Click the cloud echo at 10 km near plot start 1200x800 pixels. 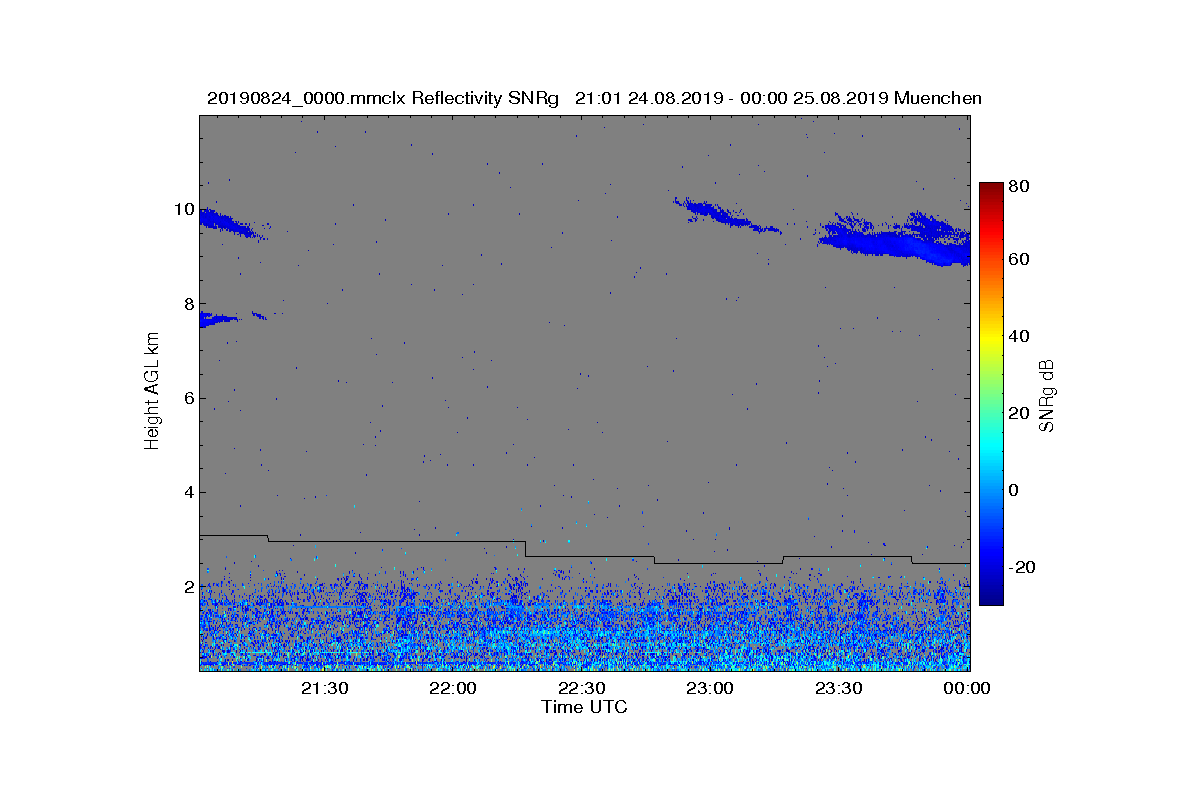click(232, 223)
